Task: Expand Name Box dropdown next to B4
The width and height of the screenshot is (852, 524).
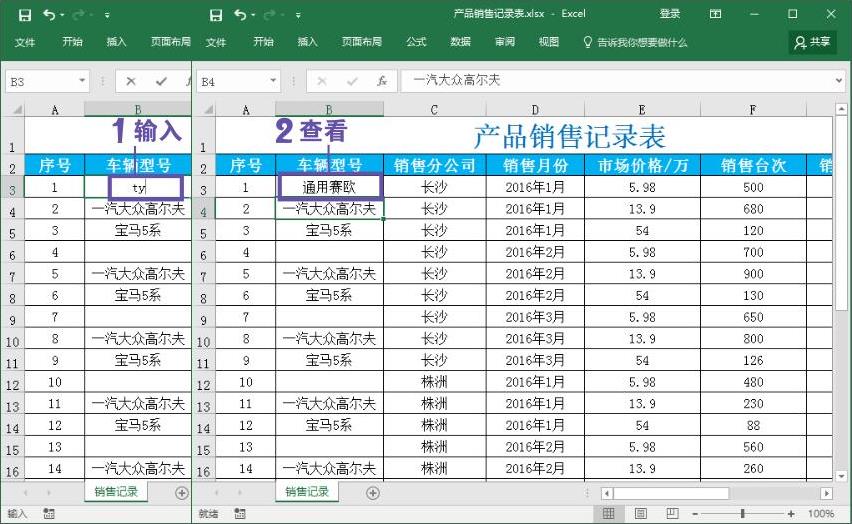Action: (x=273, y=81)
